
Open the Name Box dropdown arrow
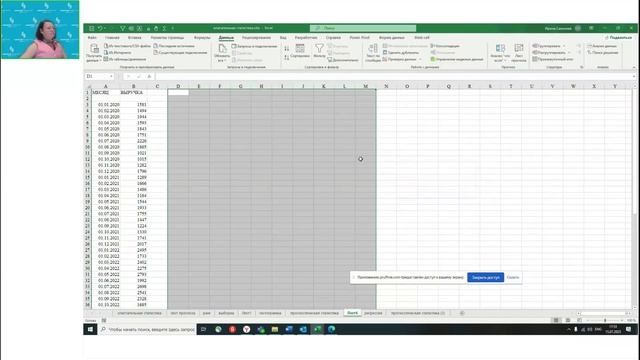pos(111,76)
